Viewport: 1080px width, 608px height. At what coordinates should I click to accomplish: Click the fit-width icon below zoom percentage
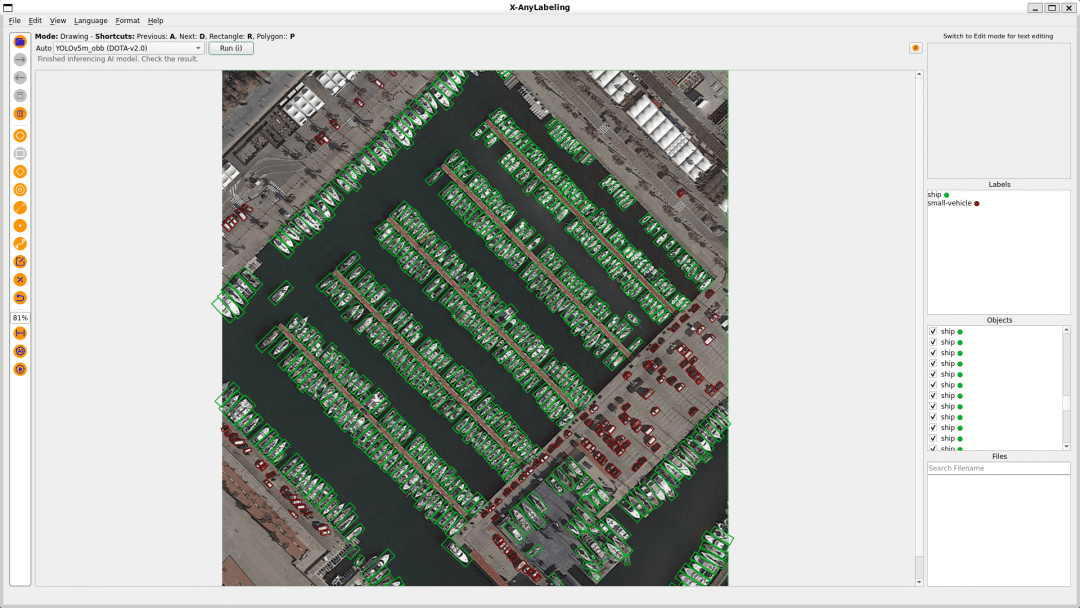coord(20,333)
